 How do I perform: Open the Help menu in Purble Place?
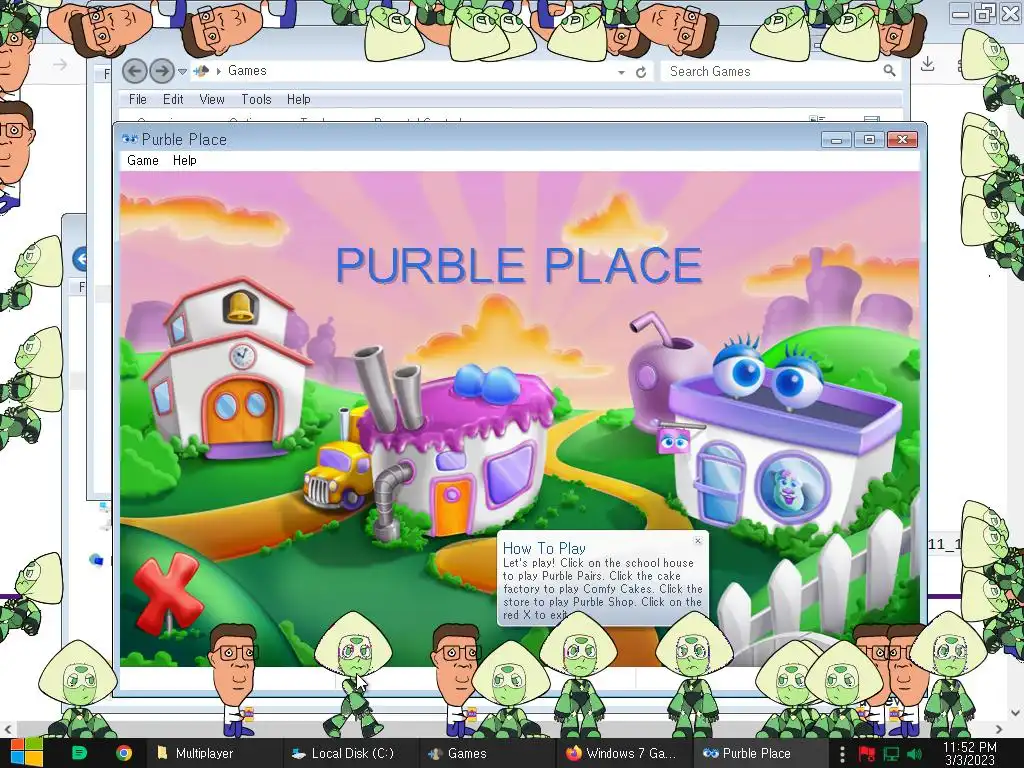pyautogui.click(x=185, y=161)
